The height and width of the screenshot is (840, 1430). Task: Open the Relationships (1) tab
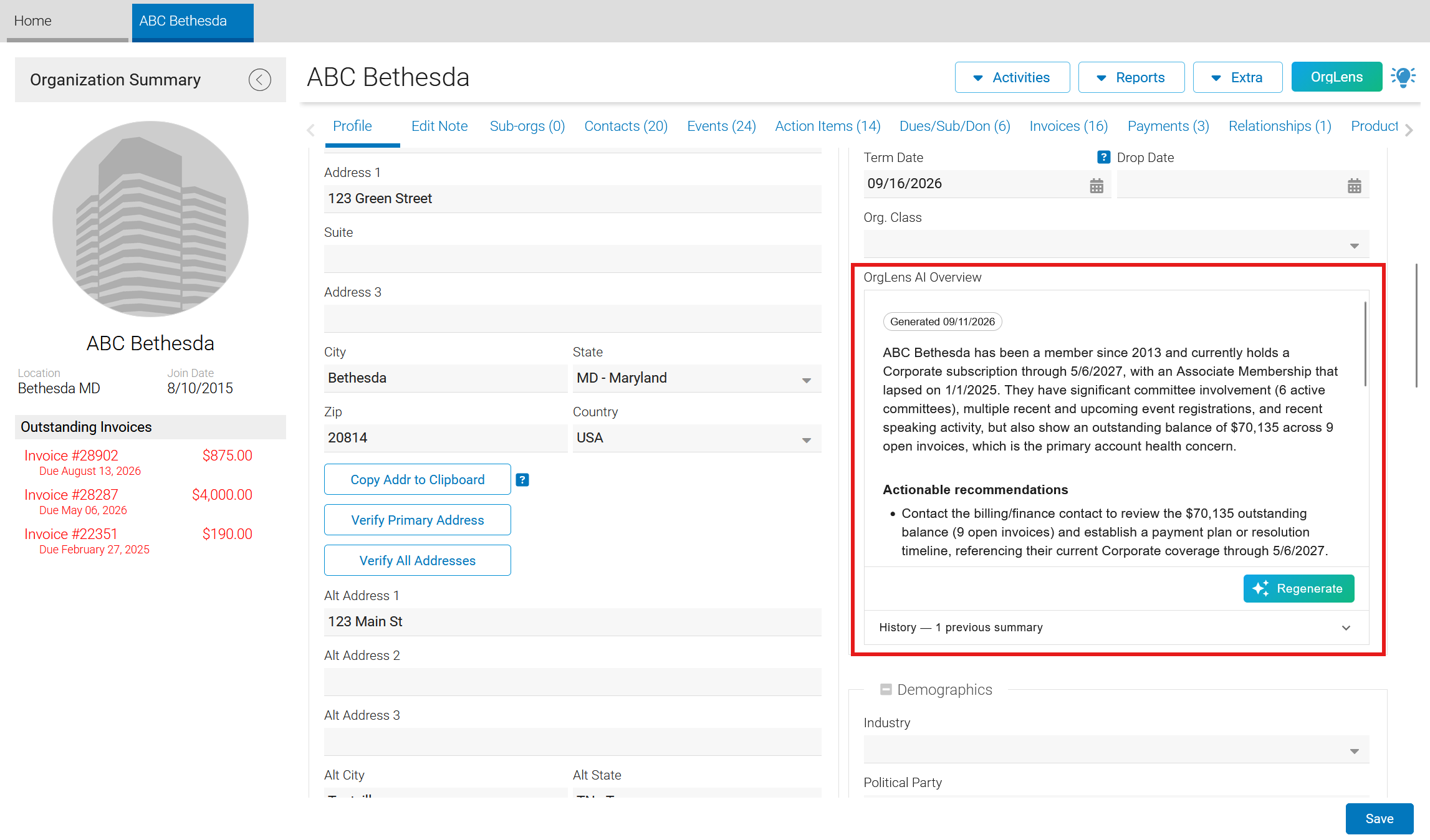1280,126
